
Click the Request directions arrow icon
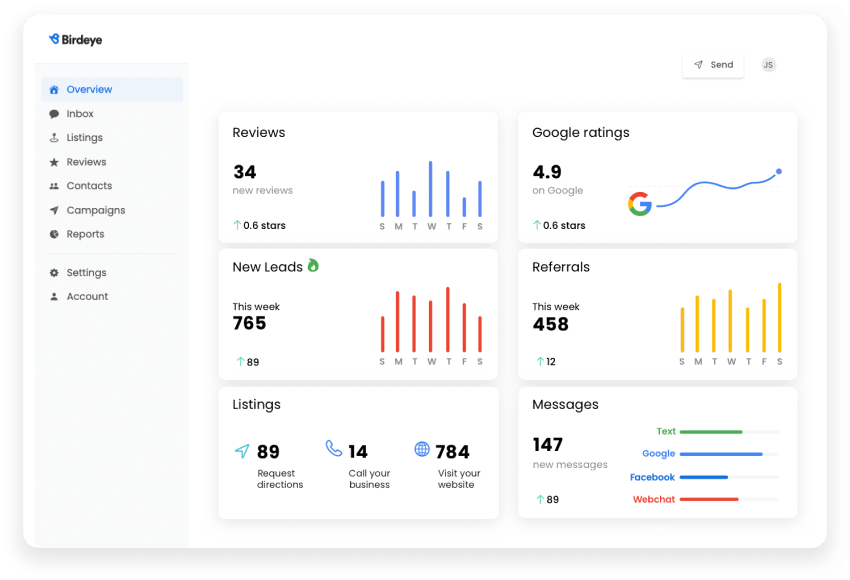point(242,451)
